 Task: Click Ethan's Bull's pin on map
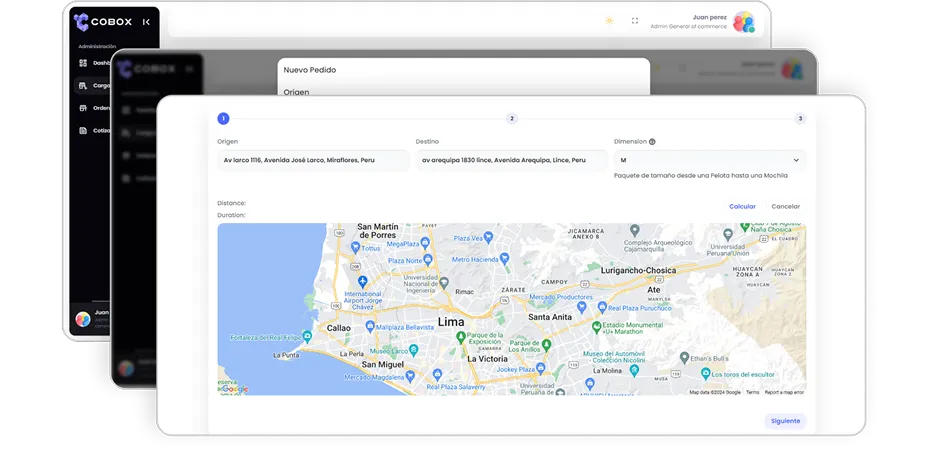click(x=684, y=358)
